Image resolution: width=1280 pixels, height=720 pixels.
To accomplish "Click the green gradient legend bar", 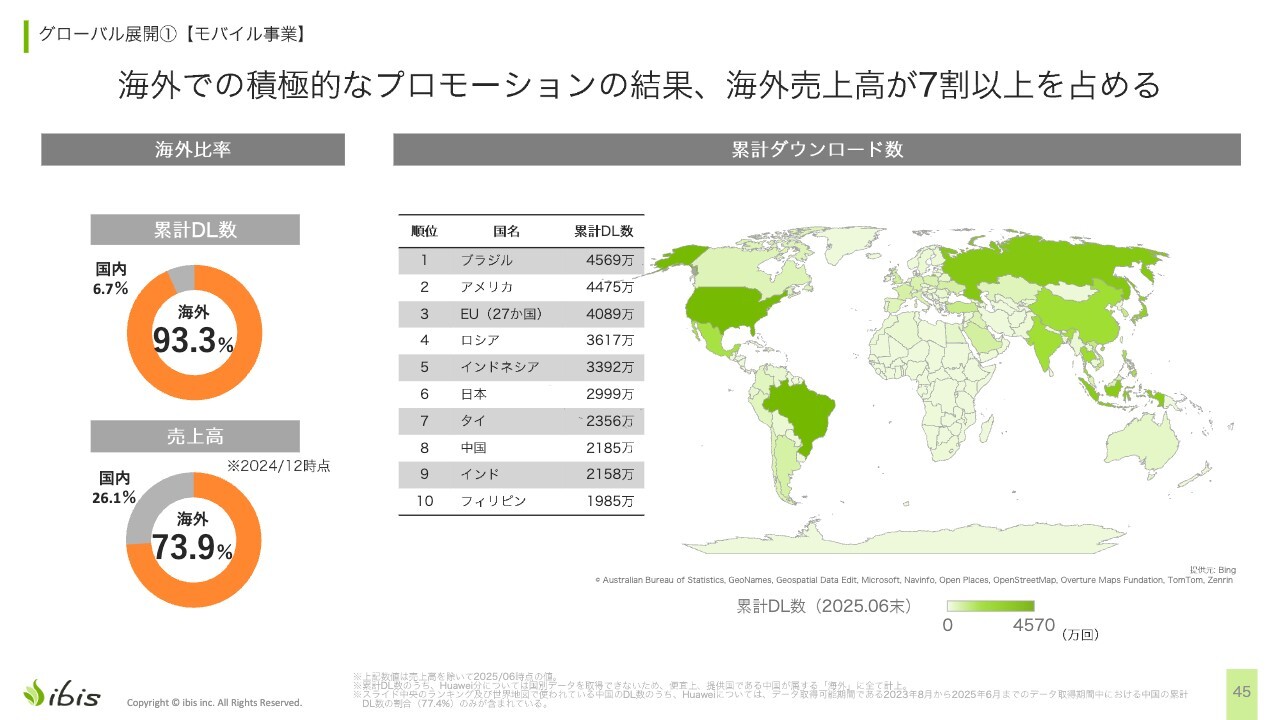I will (x=990, y=606).
